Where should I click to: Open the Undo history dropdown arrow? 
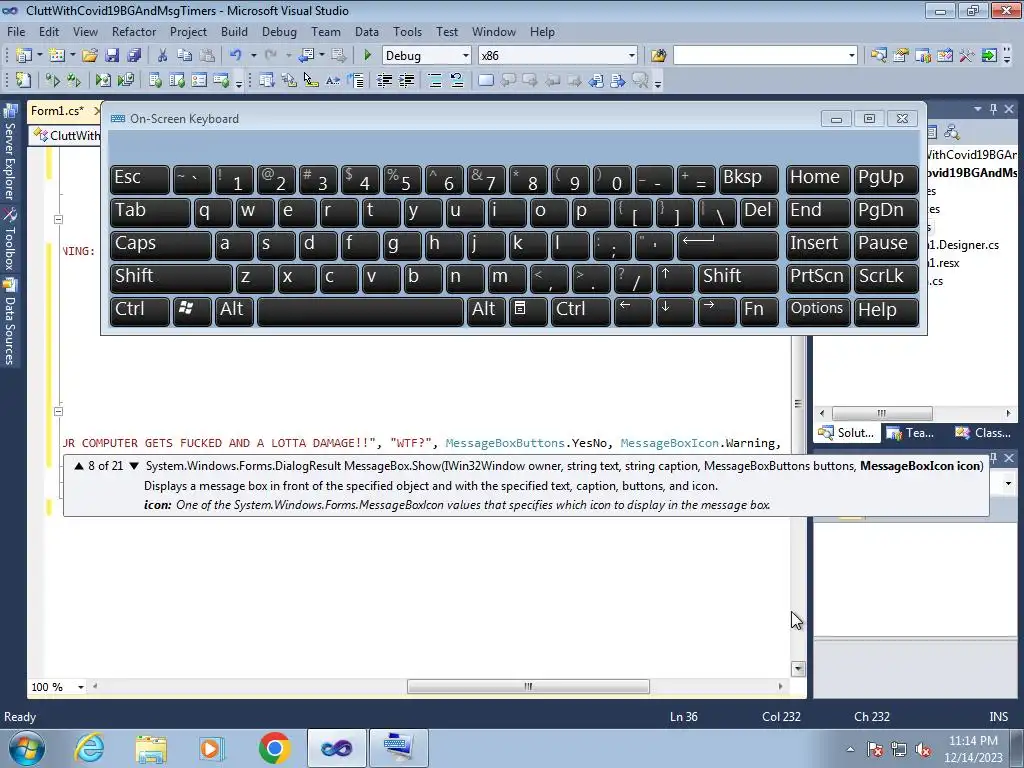pos(253,56)
